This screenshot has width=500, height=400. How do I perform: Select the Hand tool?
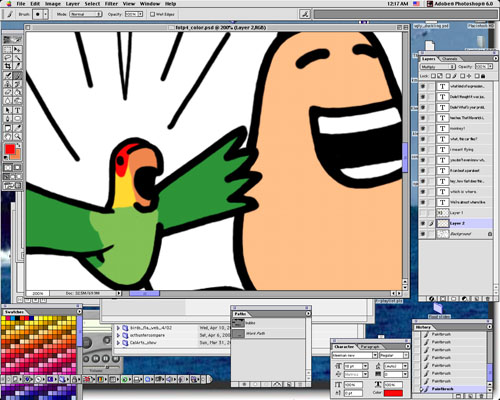[8, 136]
